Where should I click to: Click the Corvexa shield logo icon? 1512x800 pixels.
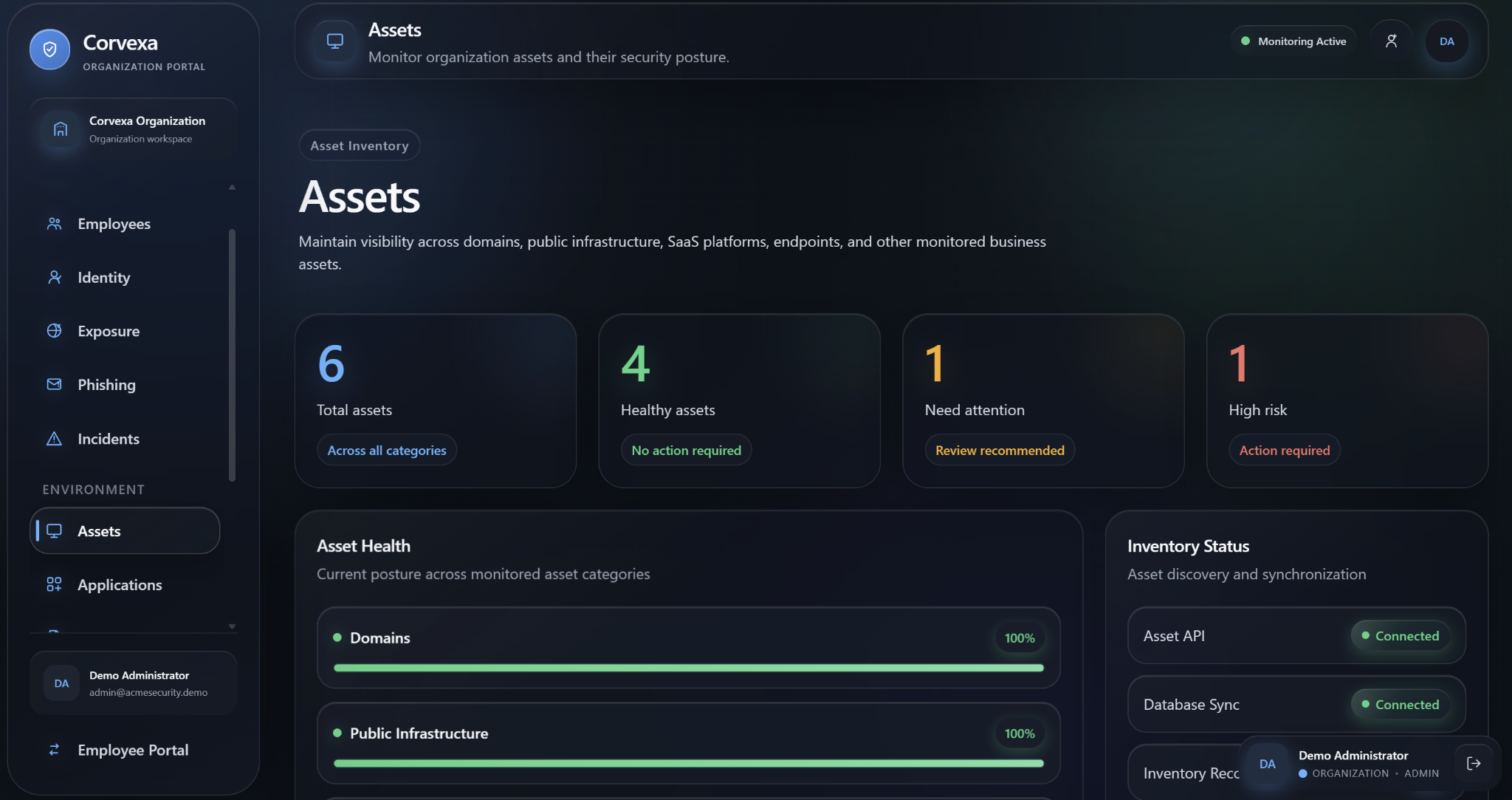[x=49, y=49]
